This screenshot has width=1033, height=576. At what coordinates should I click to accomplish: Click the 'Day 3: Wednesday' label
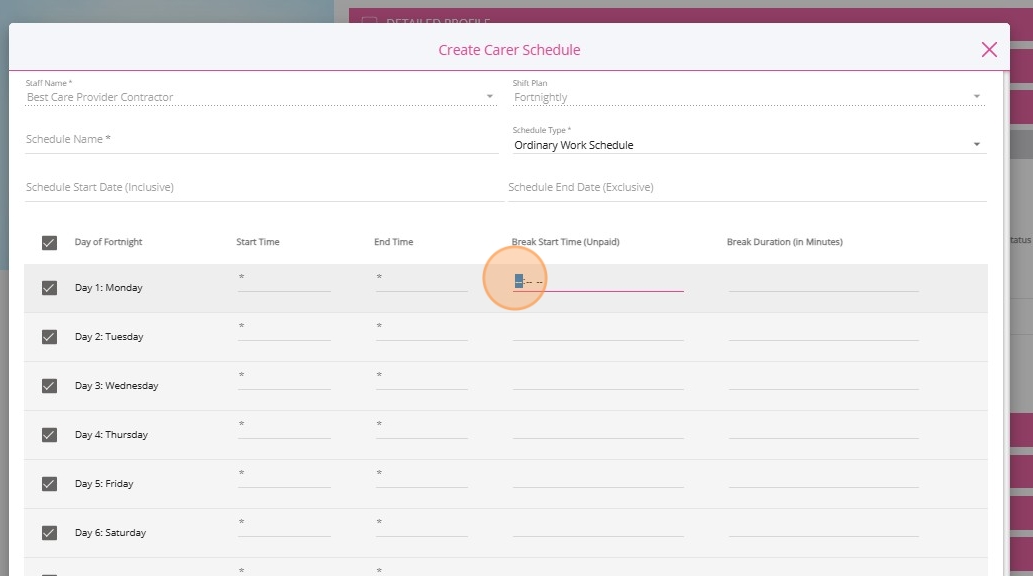coord(117,386)
